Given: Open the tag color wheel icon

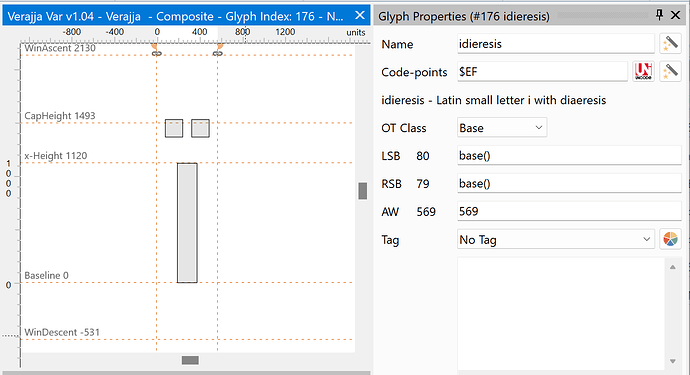Looking at the screenshot, I should click(x=670, y=239).
